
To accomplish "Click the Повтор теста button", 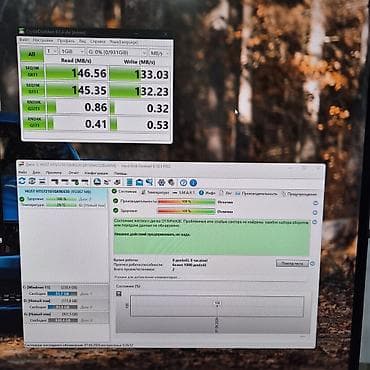I will point(292,263).
